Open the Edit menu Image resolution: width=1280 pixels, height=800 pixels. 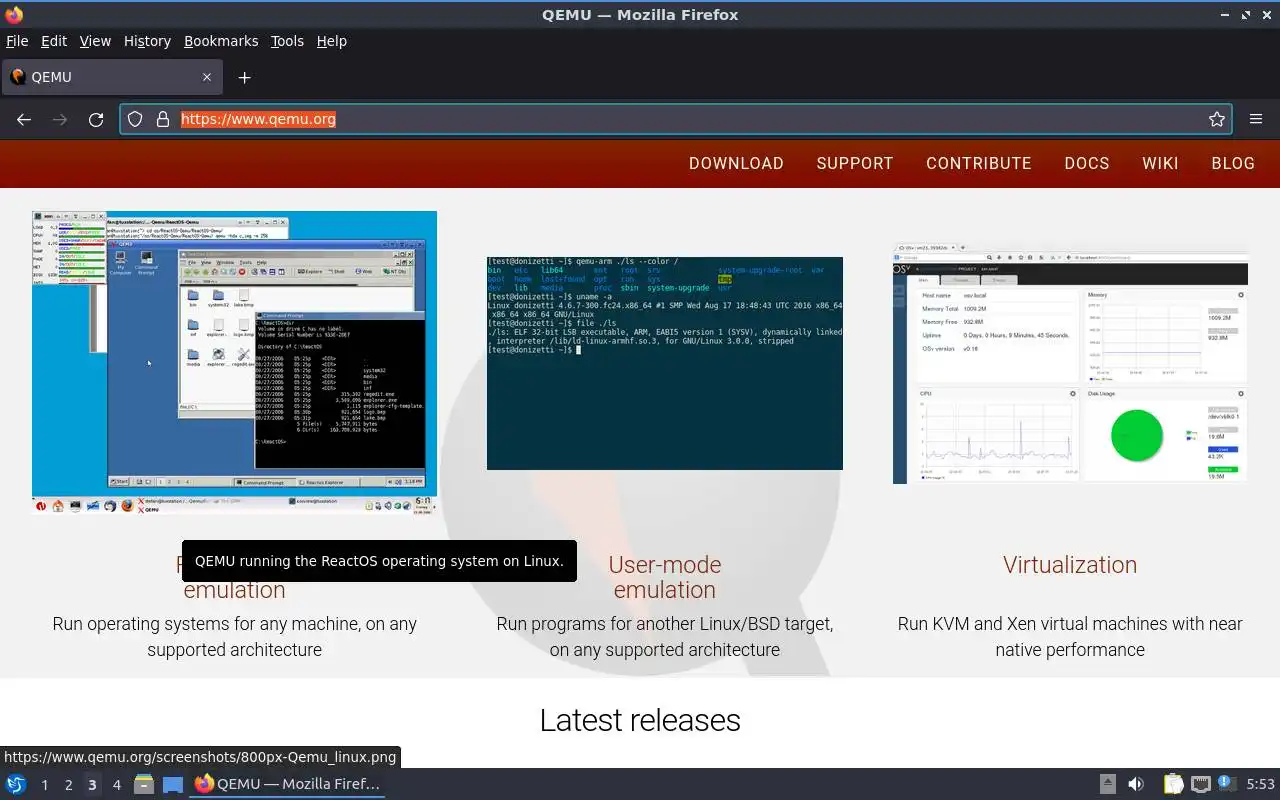54,41
